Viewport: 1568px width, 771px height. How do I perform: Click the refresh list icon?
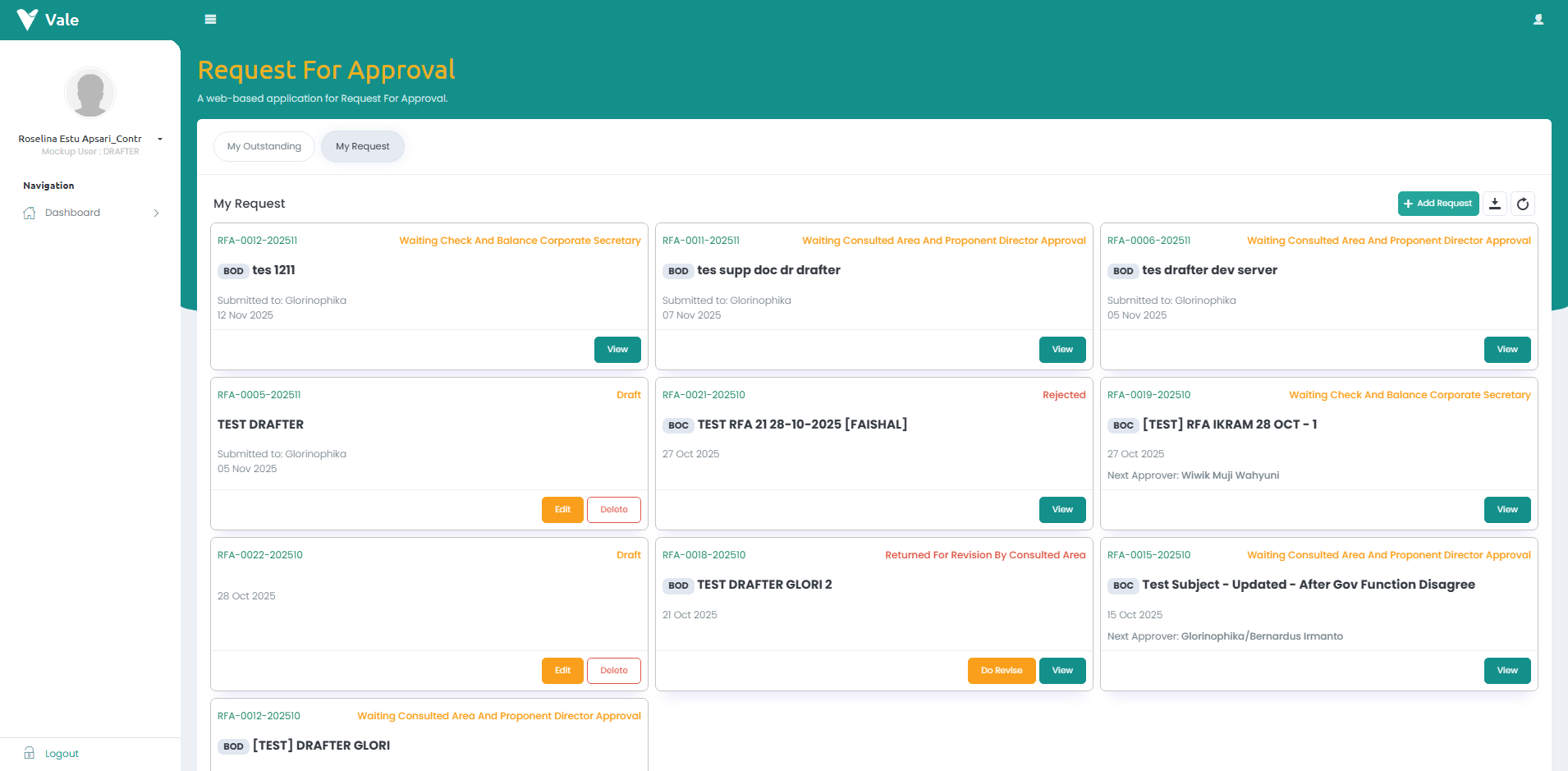[x=1523, y=204]
